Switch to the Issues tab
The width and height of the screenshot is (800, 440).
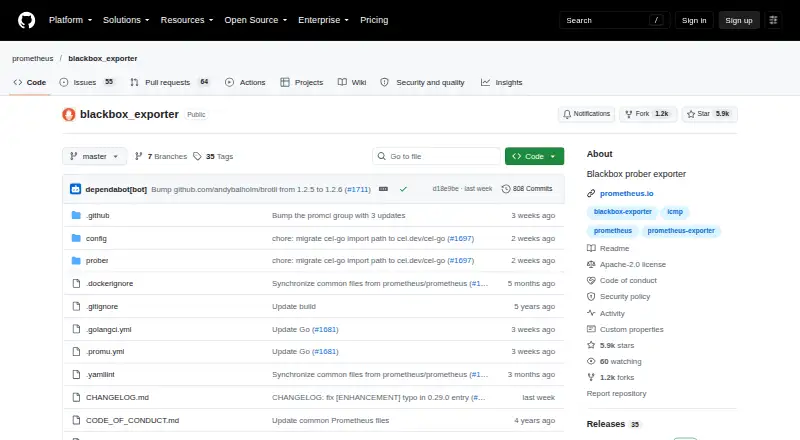click(x=87, y=82)
